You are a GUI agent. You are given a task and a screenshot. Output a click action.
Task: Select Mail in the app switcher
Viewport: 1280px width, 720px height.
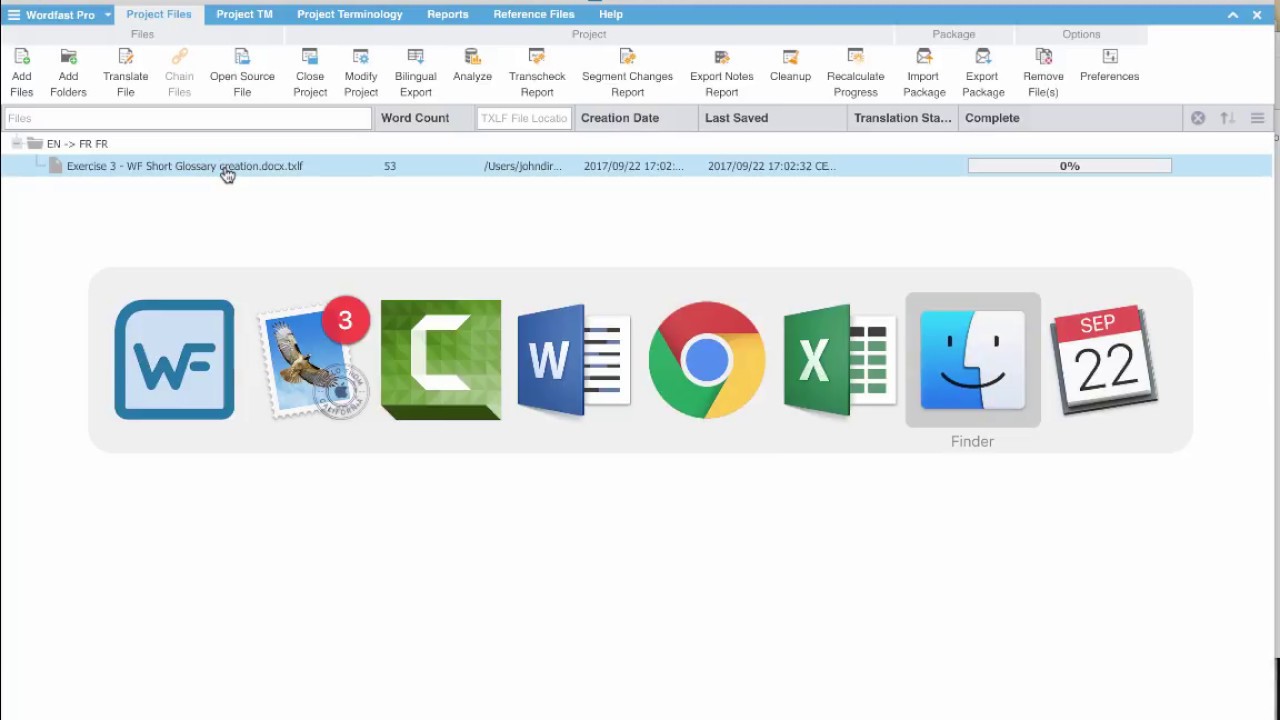312,360
